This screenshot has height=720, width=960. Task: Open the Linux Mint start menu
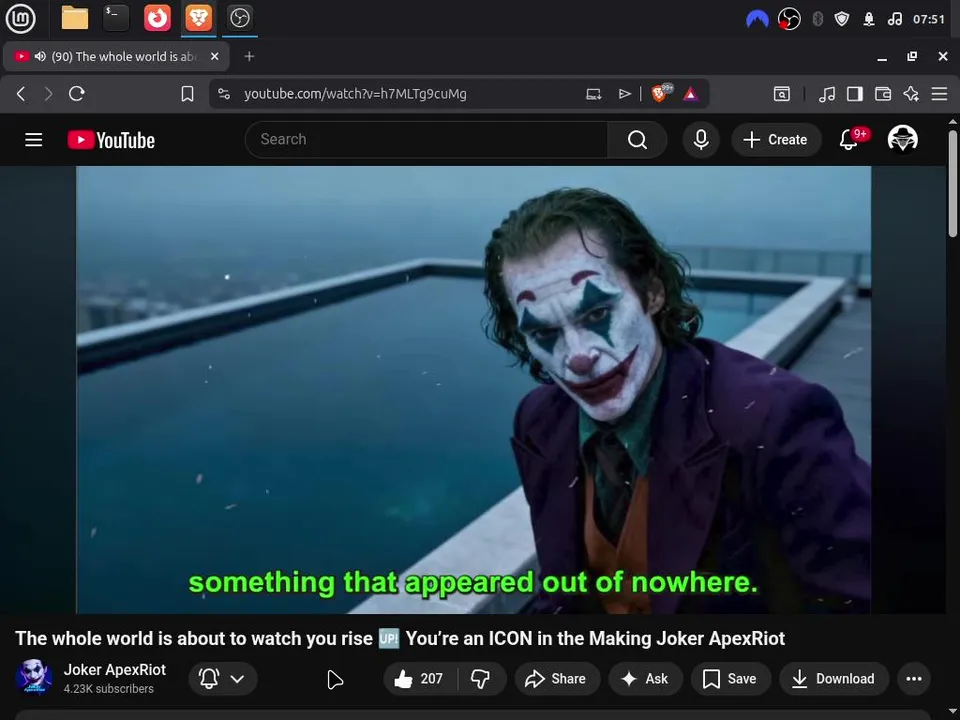(x=20, y=18)
